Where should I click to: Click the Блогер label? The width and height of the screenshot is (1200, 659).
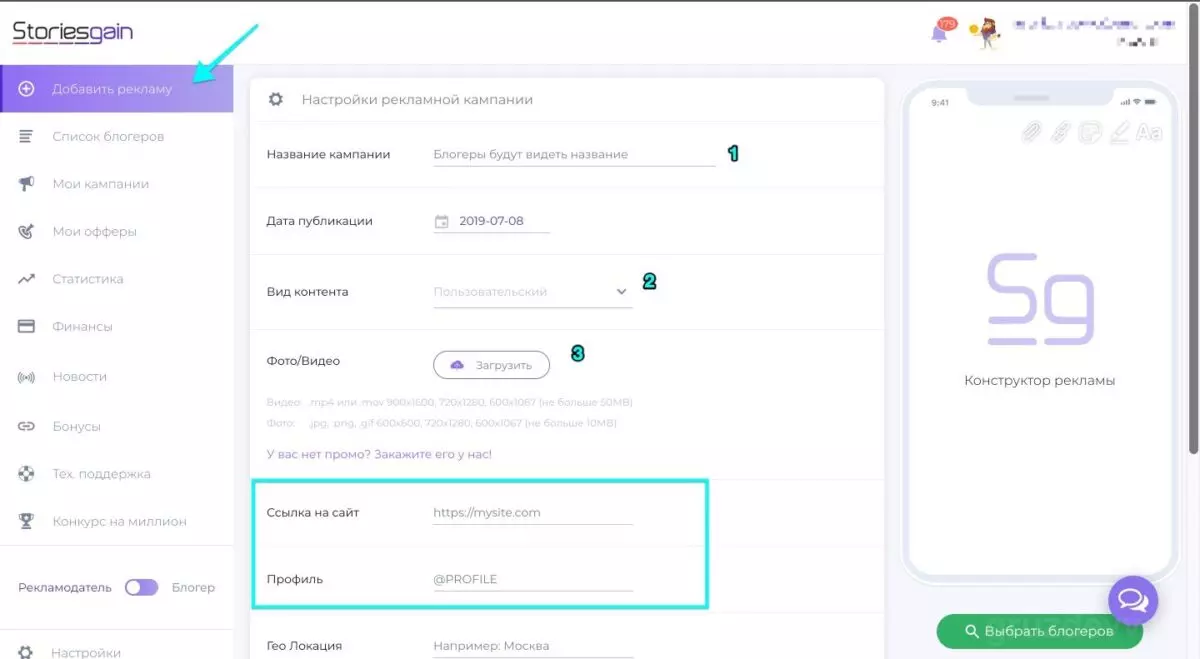pos(193,587)
